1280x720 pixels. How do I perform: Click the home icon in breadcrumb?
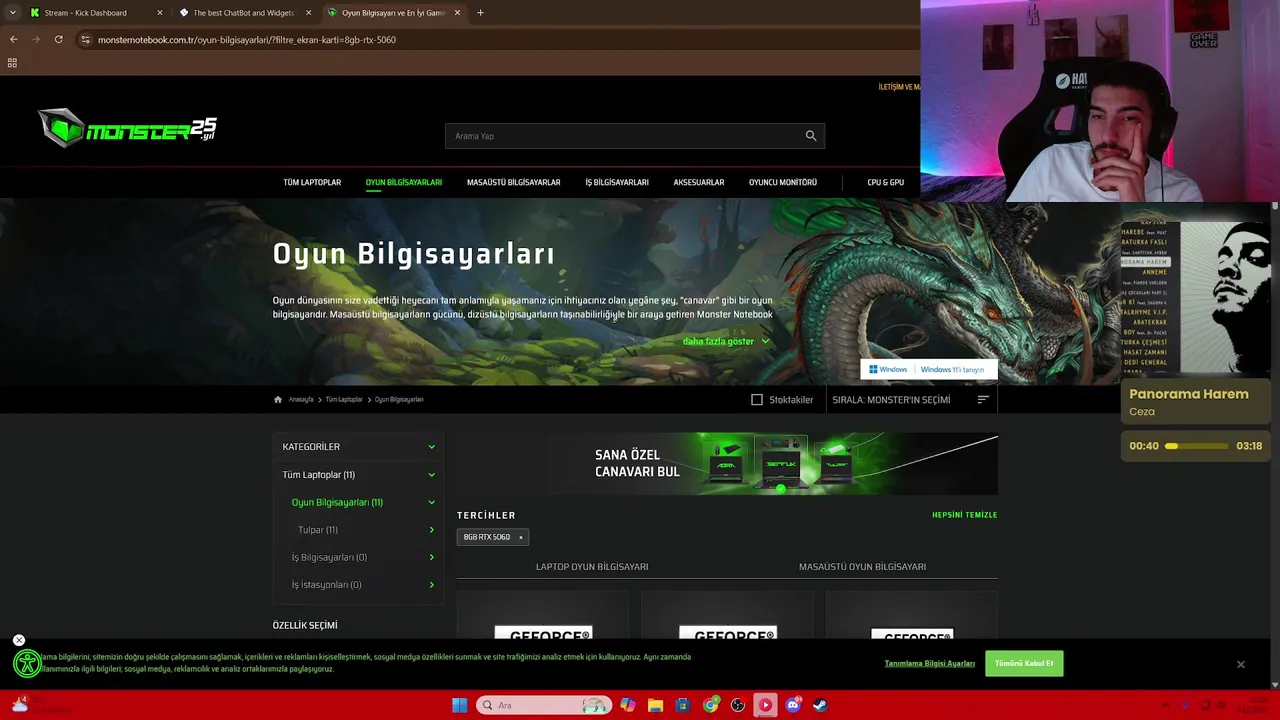278,399
